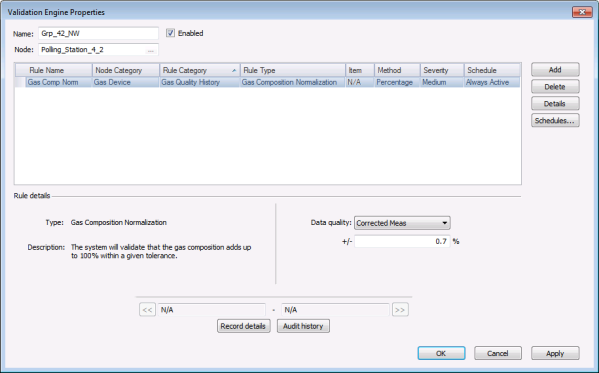
Task: Click the Name field Grp_42_NW
Action: [x=98, y=33]
